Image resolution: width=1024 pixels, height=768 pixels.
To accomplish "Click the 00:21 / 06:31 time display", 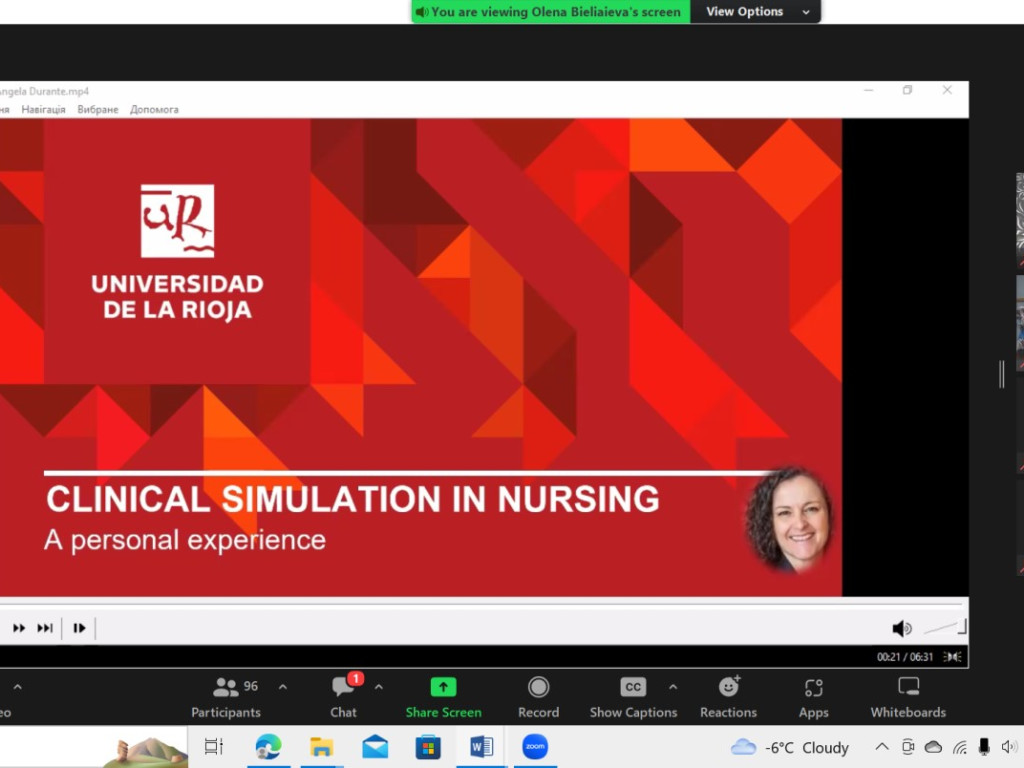I will 904,657.
